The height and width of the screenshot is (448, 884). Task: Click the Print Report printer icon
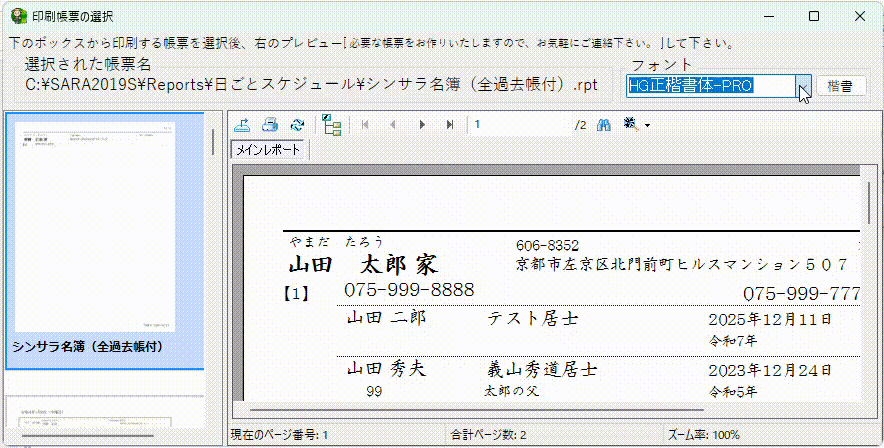tap(269, 125)
